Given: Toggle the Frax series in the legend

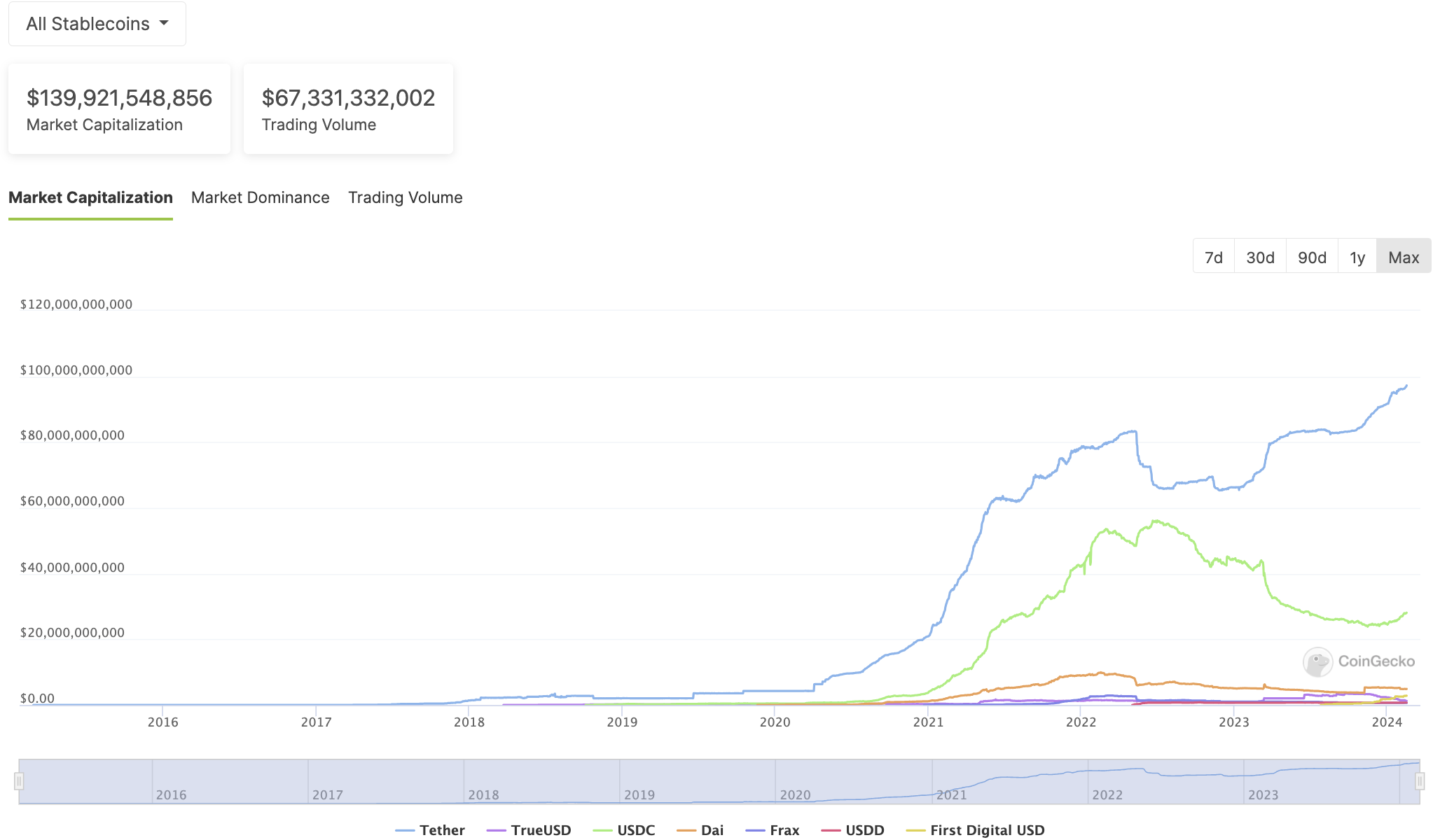Looking at the screenshot, I should coord(773,830).
